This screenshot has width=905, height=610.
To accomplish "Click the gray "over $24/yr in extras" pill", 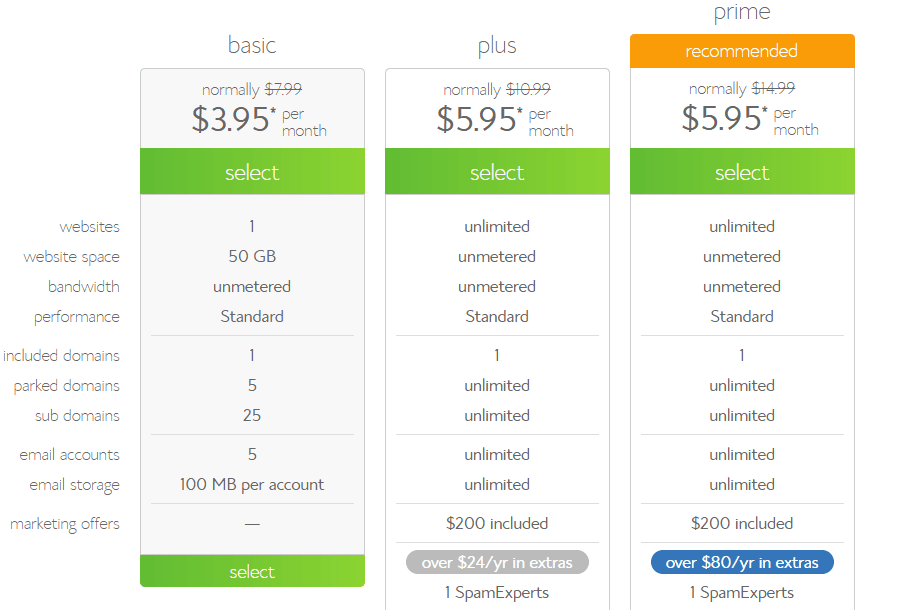I will point(497,562).
